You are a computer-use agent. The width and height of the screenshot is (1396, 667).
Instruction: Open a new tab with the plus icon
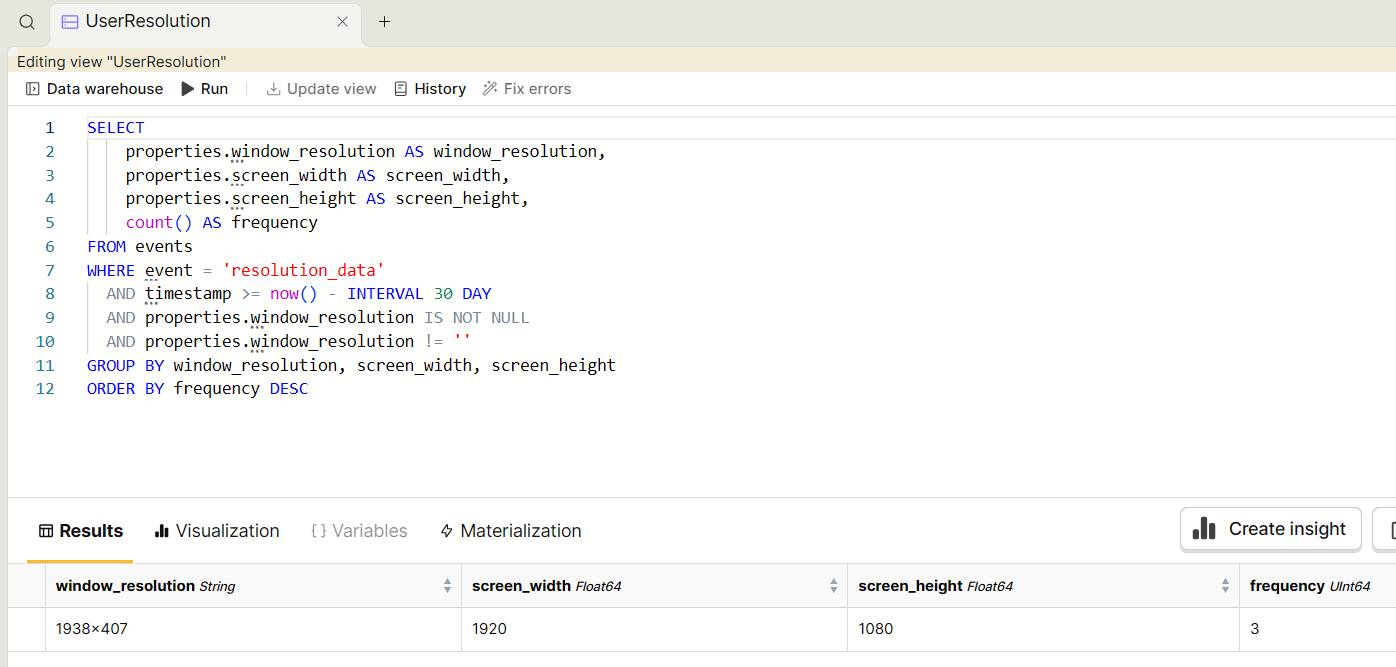384,22
